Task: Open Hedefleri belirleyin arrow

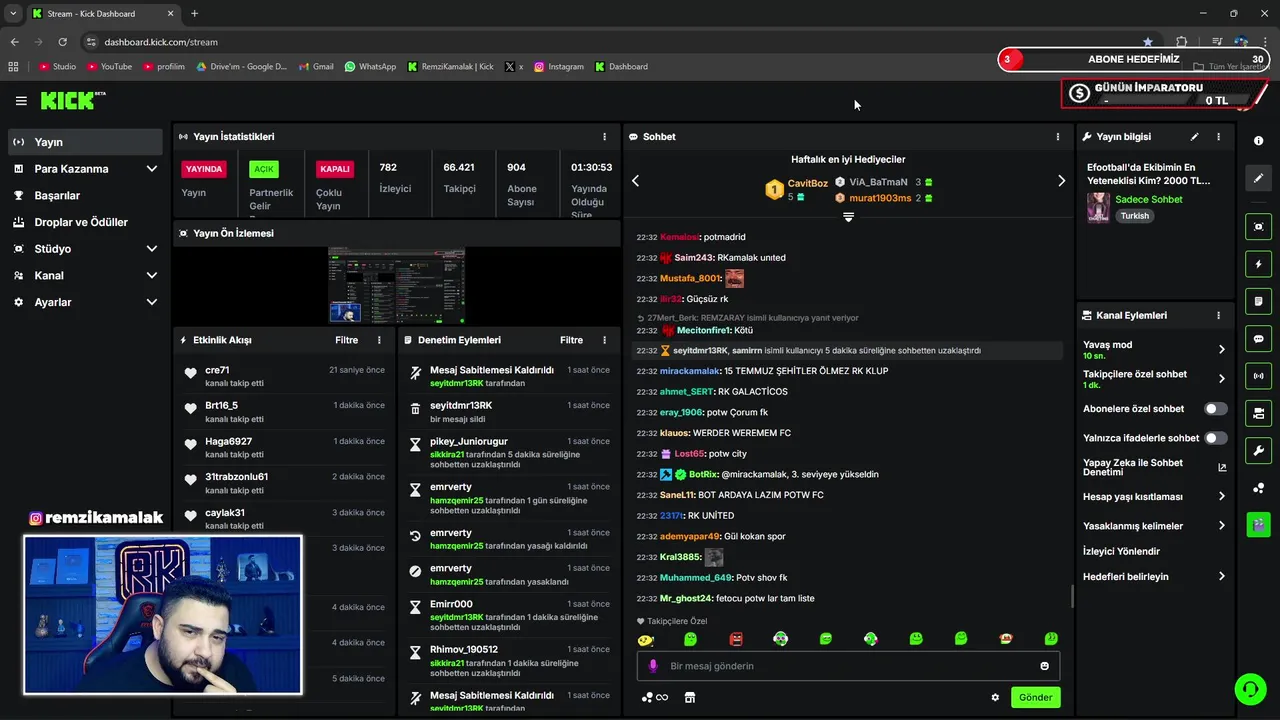Action: point(1221,577)
